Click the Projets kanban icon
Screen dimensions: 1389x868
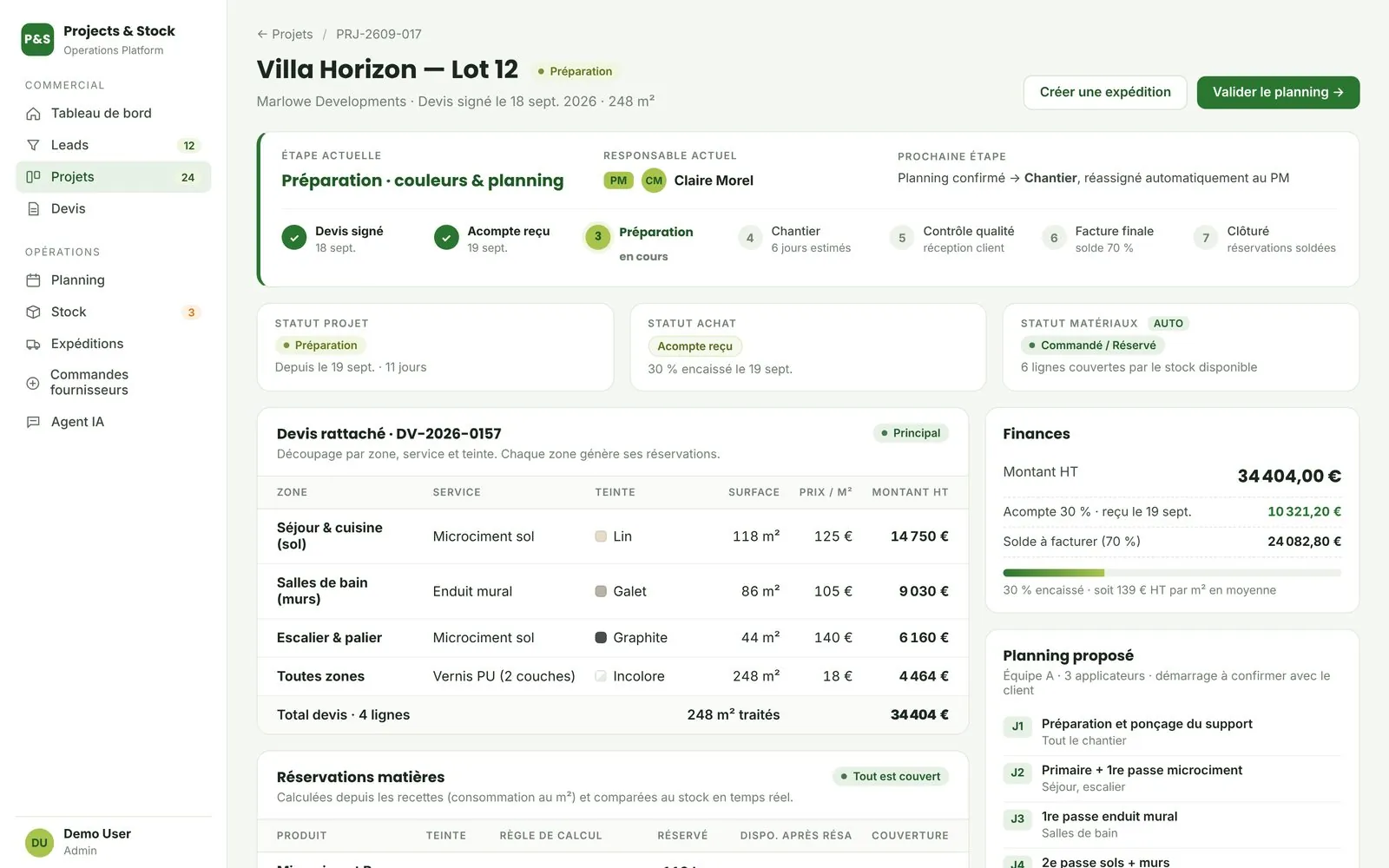[33, 177]
